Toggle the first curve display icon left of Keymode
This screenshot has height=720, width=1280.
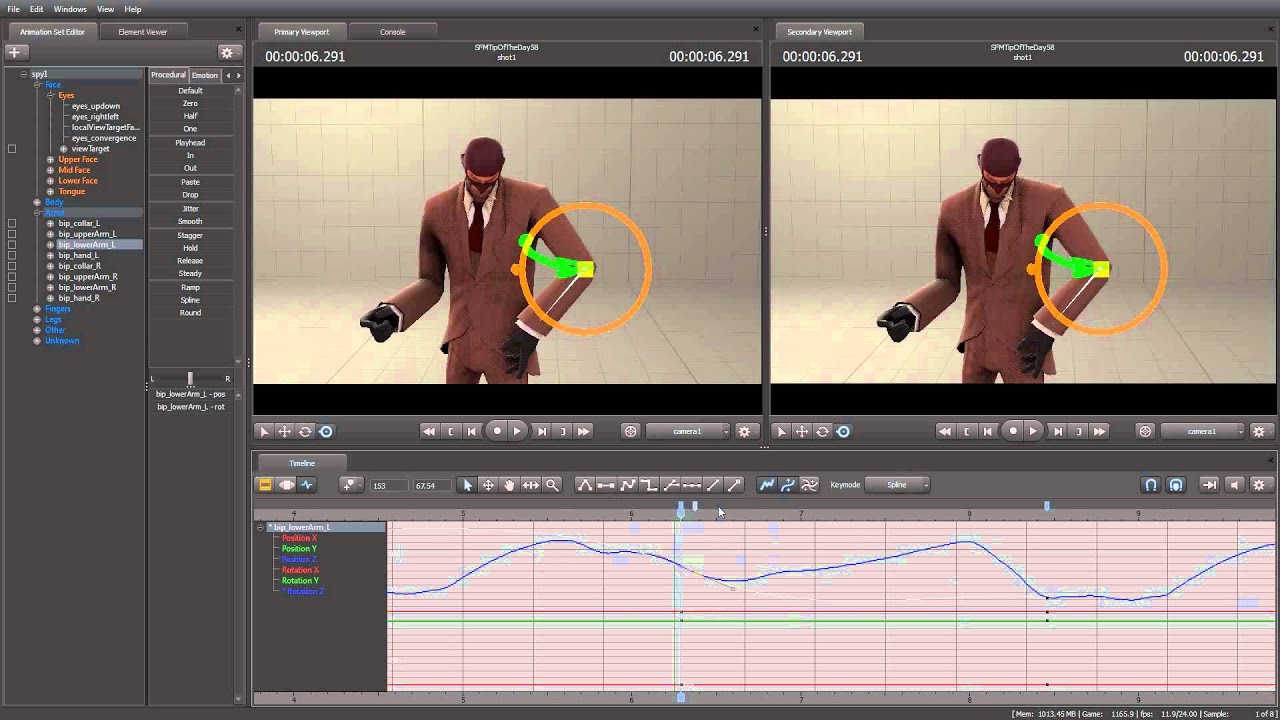[767, 485]
